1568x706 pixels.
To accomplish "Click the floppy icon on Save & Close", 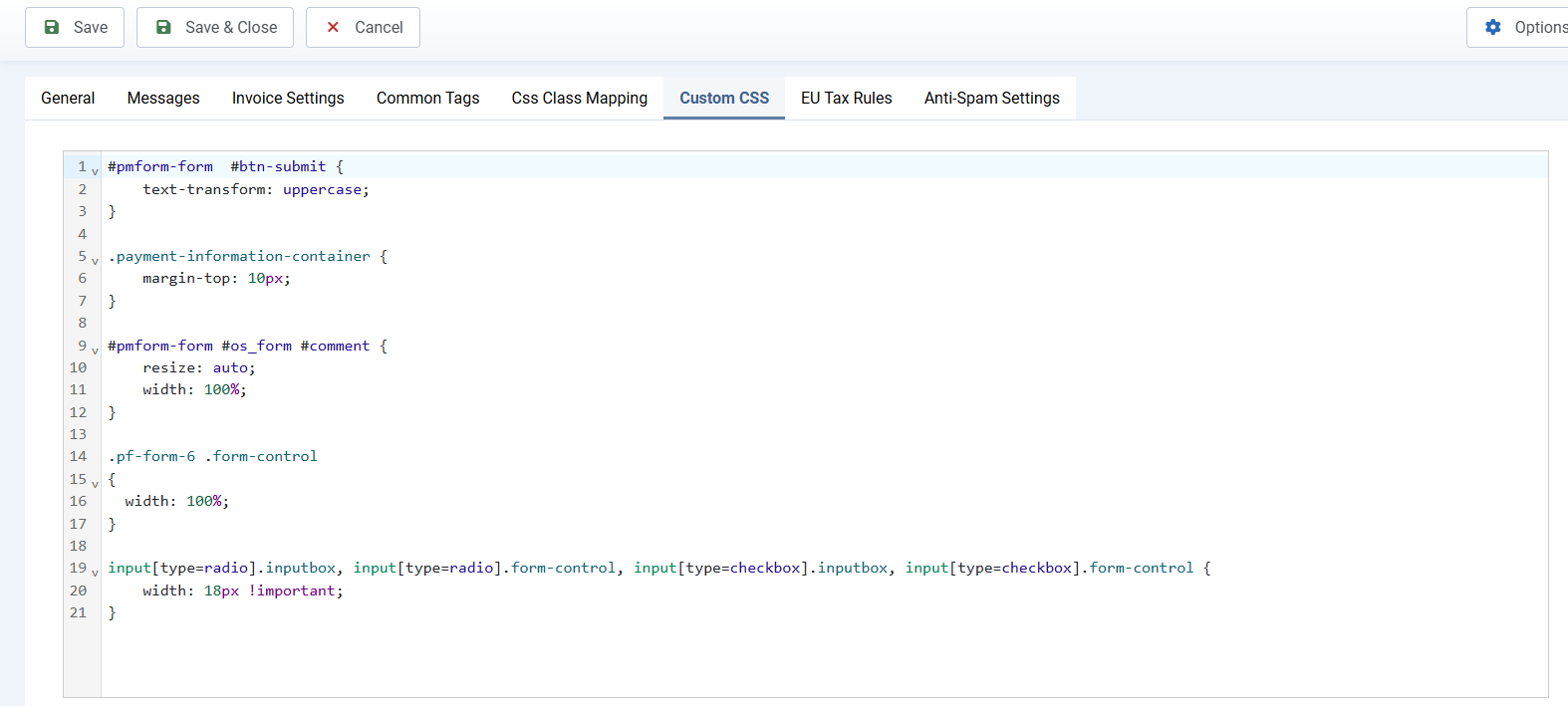I will (163, 27).
